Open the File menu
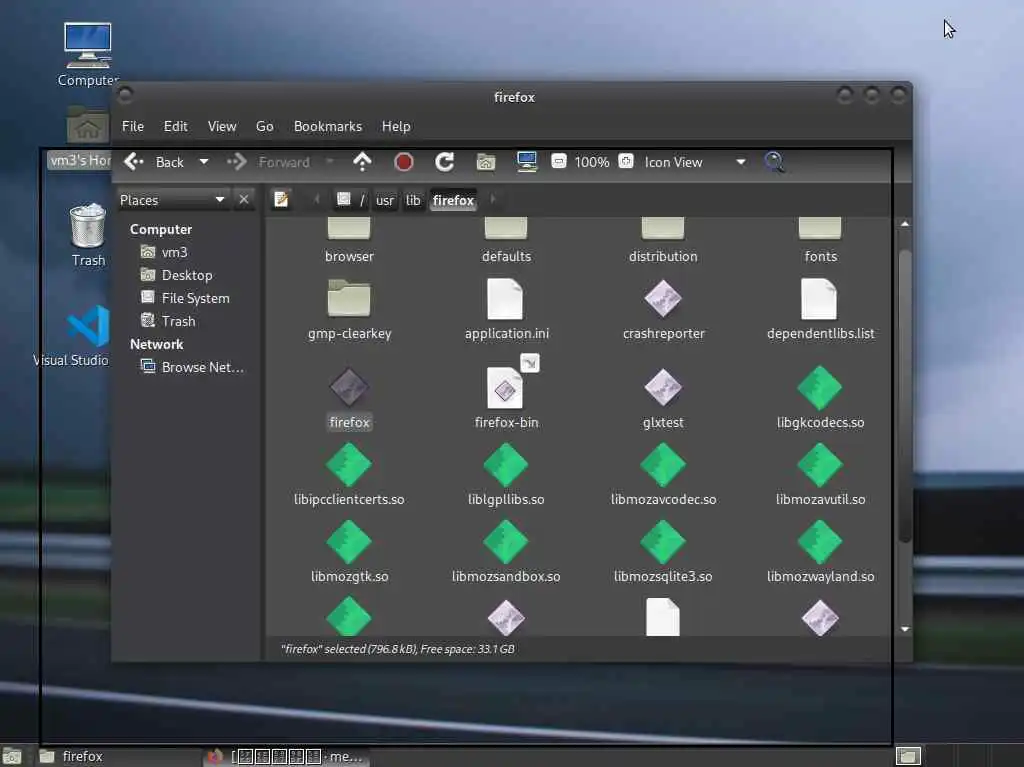 point(133,126)
